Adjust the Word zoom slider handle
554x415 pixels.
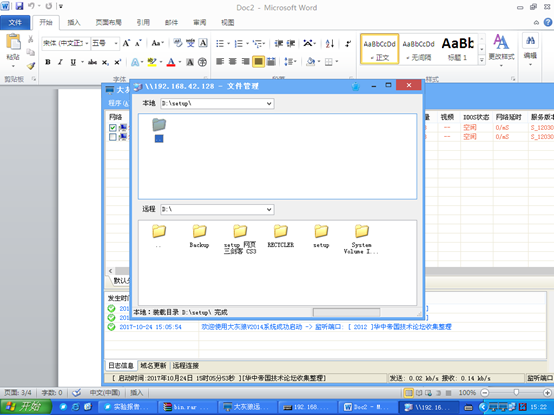tap(516, 392)
